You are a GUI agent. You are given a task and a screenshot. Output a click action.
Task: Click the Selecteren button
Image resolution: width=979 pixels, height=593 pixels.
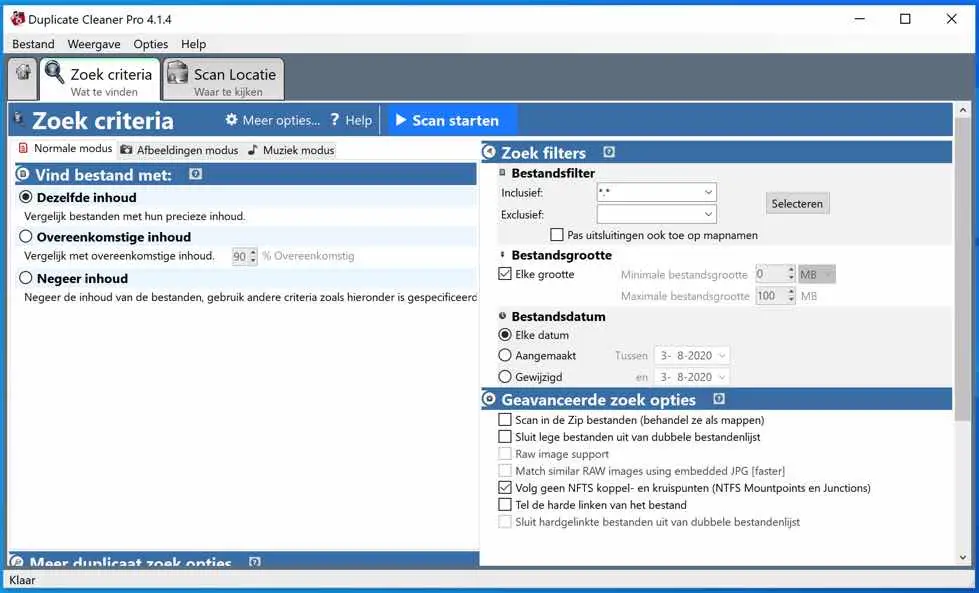pyautogui.click(x=797, y=203)
